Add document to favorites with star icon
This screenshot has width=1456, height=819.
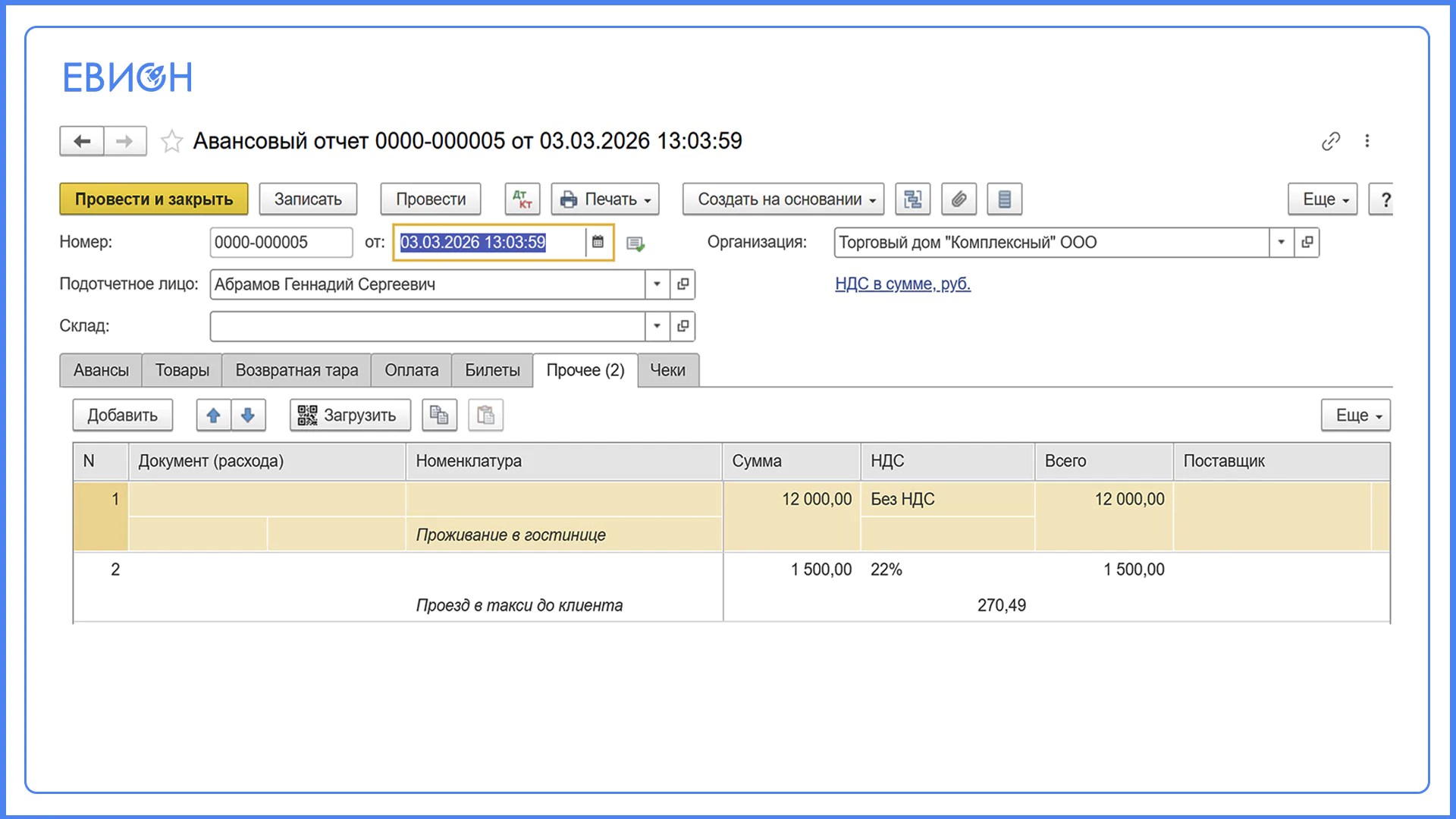coord(172,141)
